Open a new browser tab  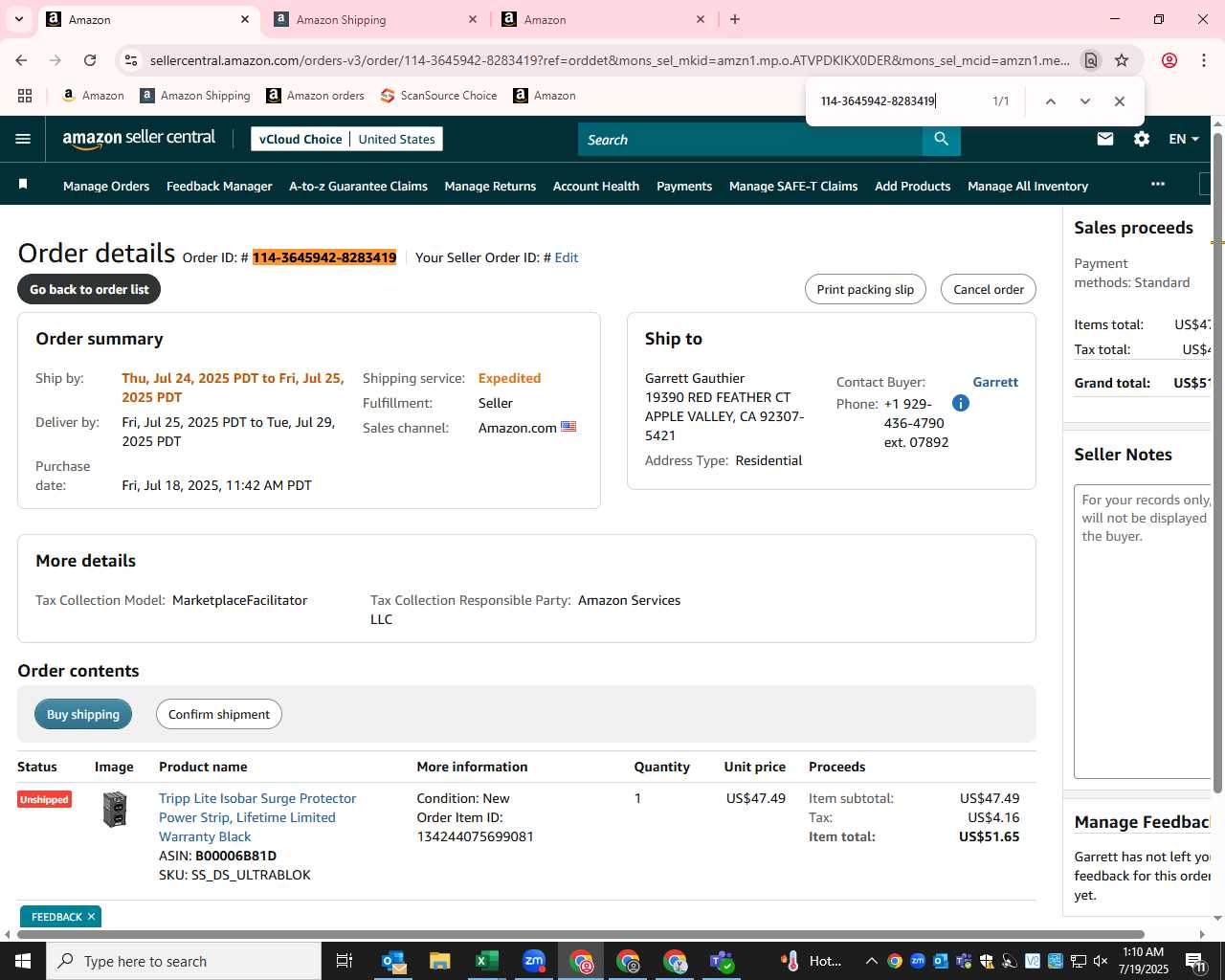[x=735, y=19]
